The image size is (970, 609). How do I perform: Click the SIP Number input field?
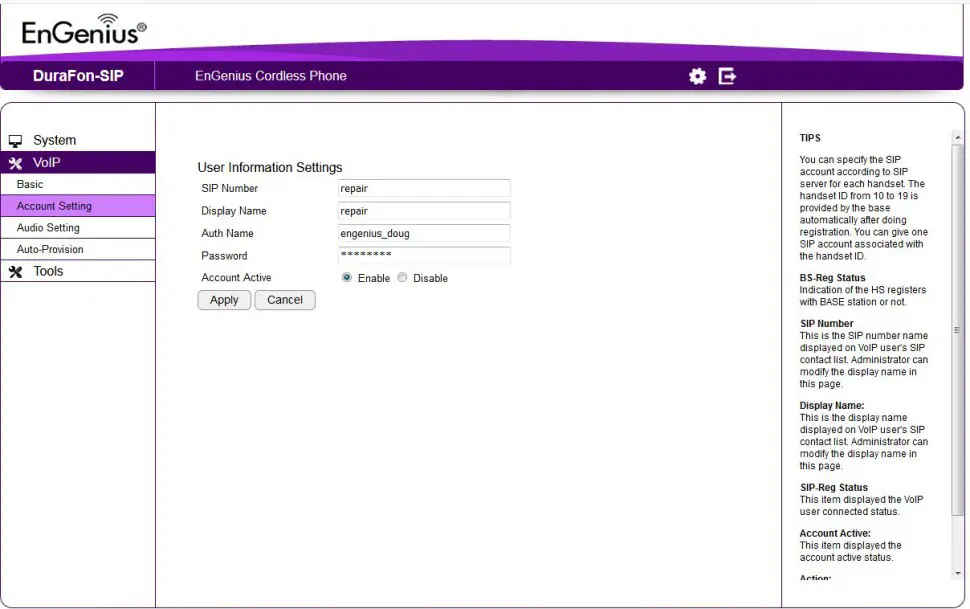(x=424, y=188)
